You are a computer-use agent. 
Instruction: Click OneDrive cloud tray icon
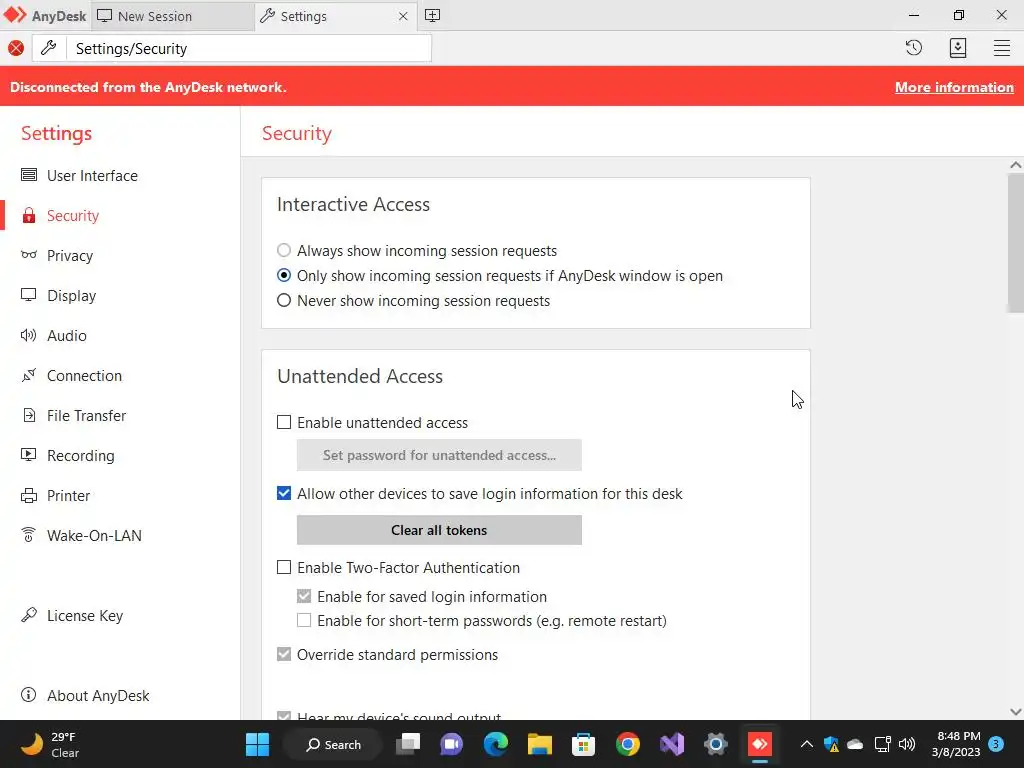coord(855,744)
